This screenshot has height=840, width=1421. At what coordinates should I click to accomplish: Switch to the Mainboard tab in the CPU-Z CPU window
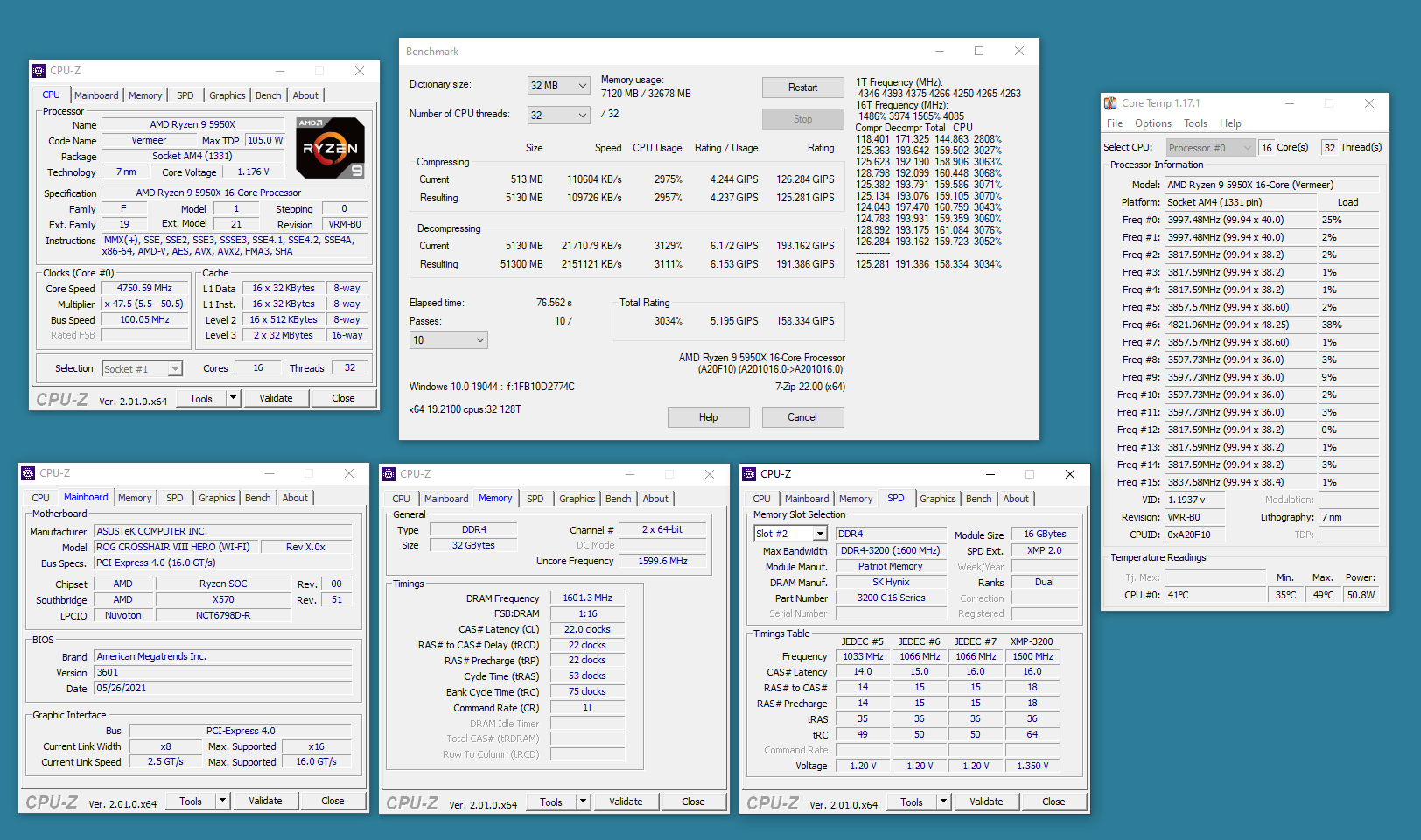coord(96,95)
